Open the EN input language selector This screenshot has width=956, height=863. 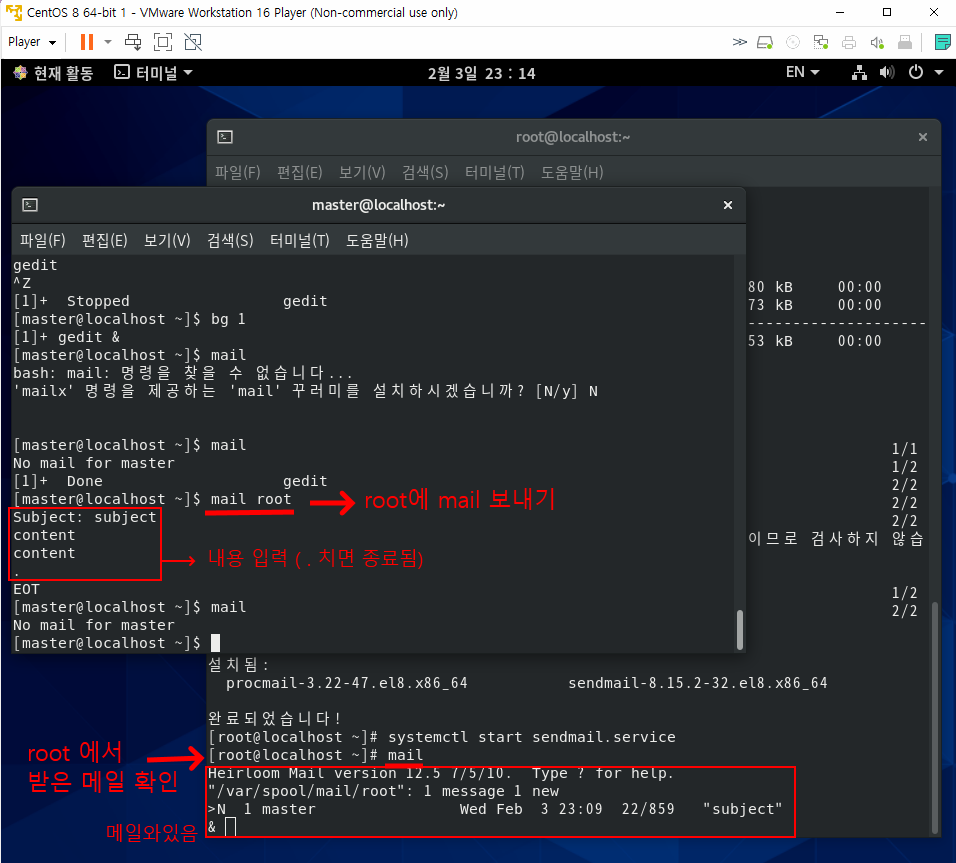pos(802,73)
